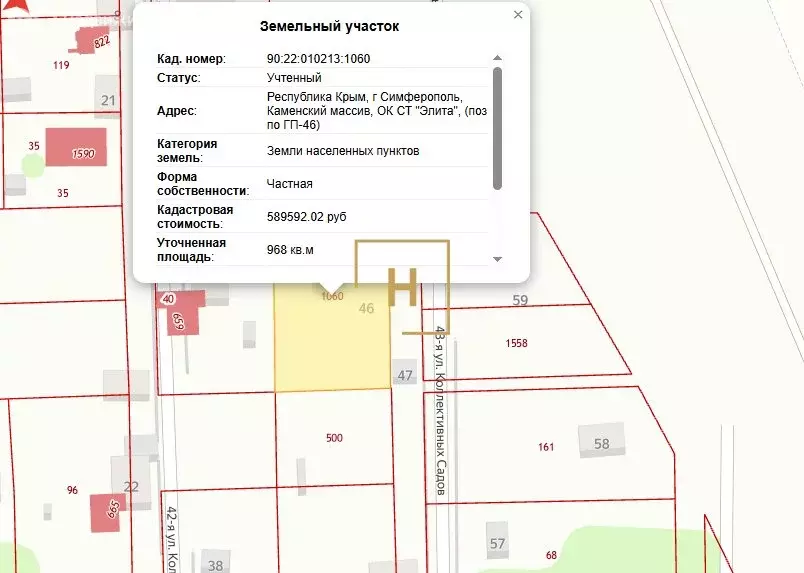Image resolution: width=804 pixels, height=573 pixels.
Task: Close the Земельный участок popup
Action: tap(517, 15)
